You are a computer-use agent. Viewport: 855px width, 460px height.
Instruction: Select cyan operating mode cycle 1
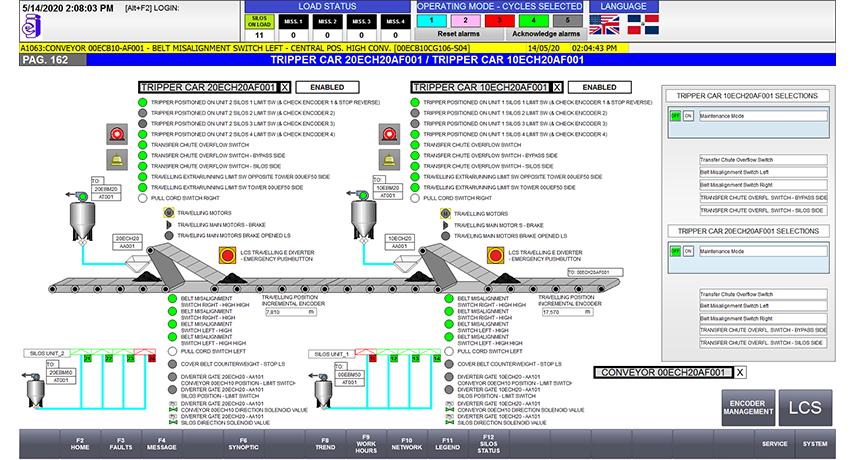[x=431, y=21]
